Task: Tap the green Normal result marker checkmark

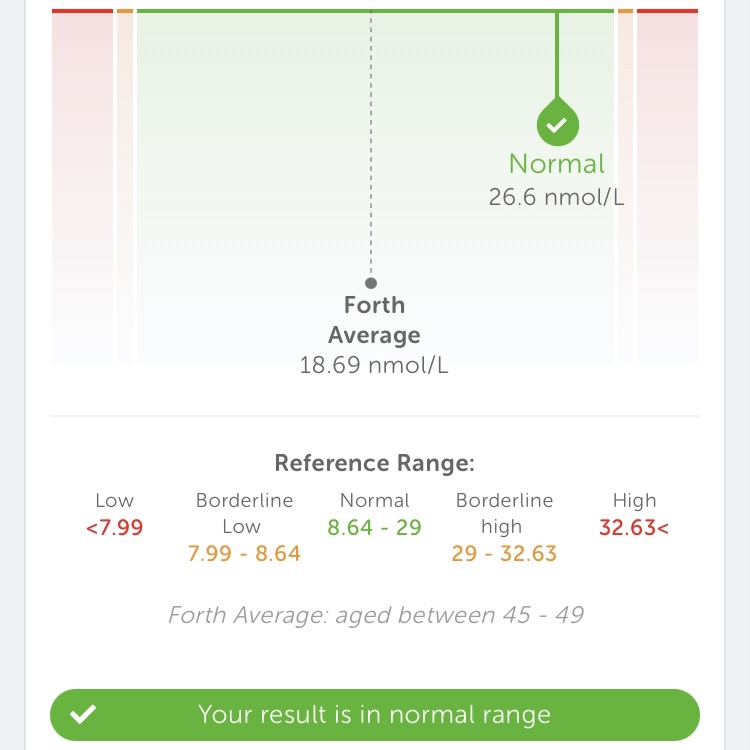Action: click(557, 125)
